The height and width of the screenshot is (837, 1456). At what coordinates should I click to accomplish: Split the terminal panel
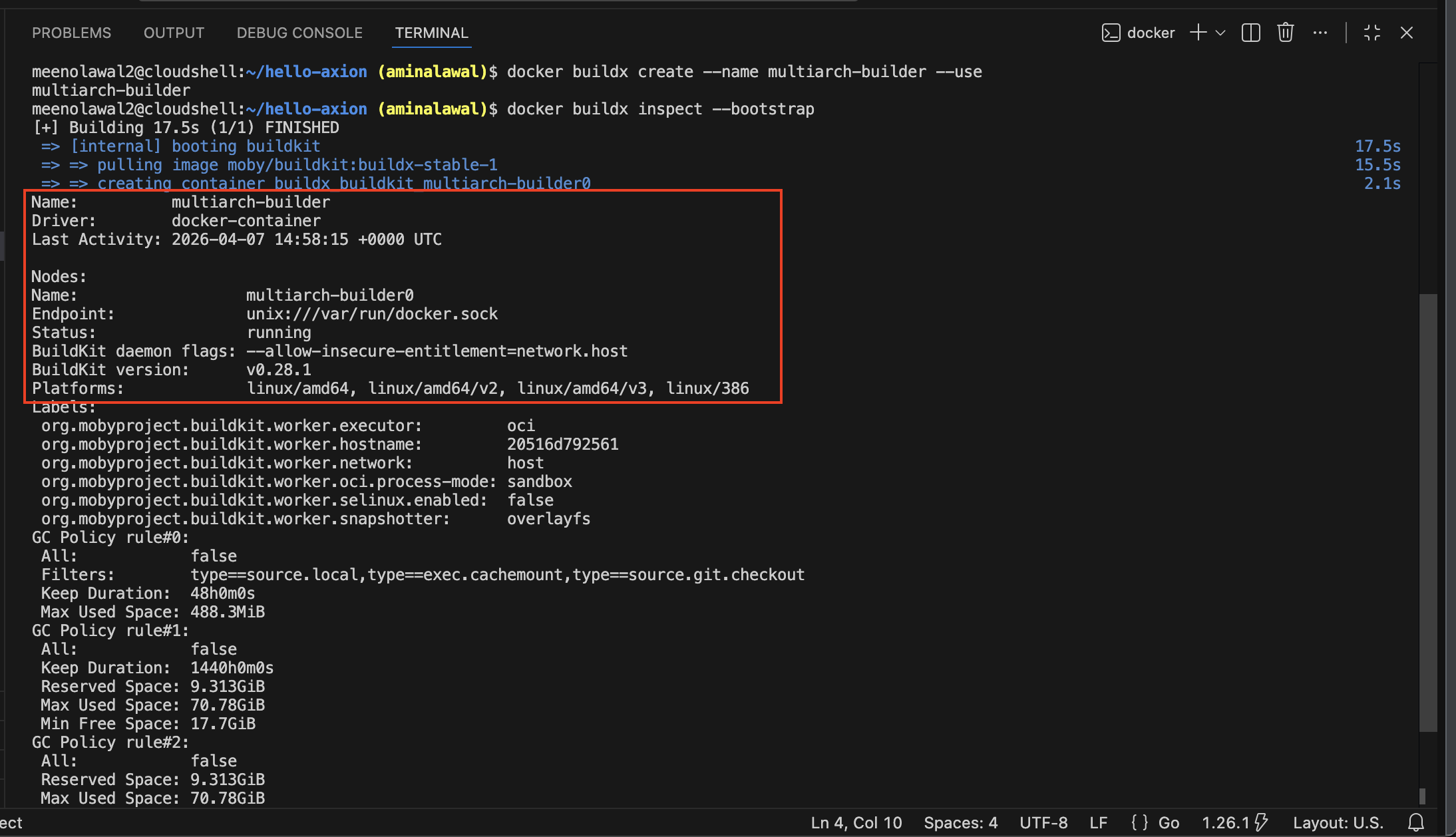pyautogui.click(x=1251, y=33)
